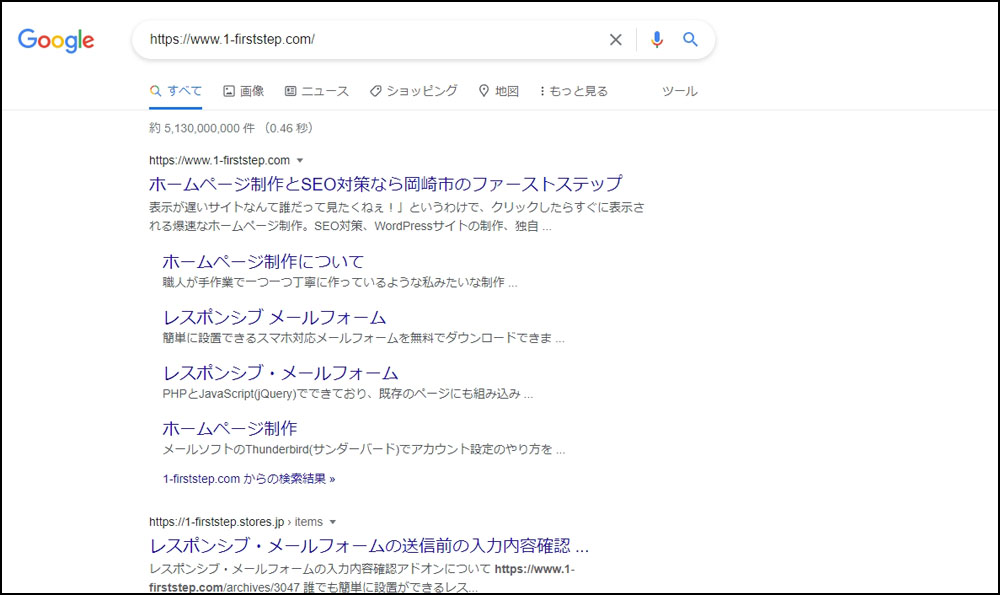The width and height of the screenshot is (1000, 595).
Task: Click the snippet starting 表示が遅いサイトなんて
Action: pyautogui.click(x=397, y=217)
